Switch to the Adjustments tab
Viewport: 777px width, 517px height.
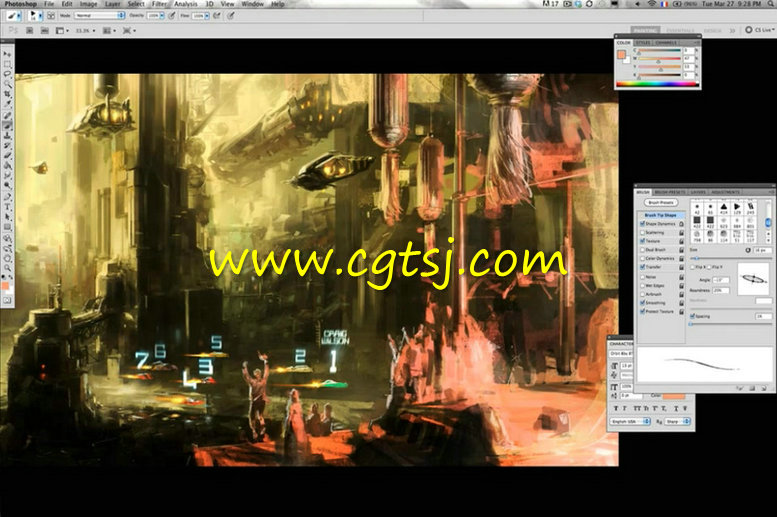725,192
